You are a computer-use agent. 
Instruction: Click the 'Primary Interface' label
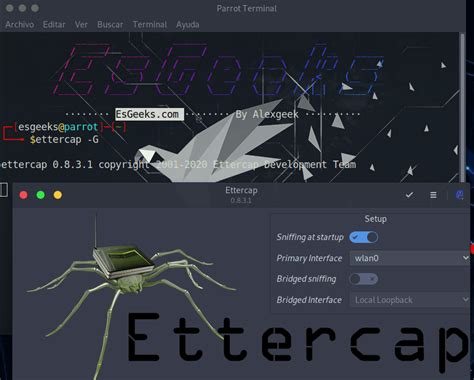(309, 258)
